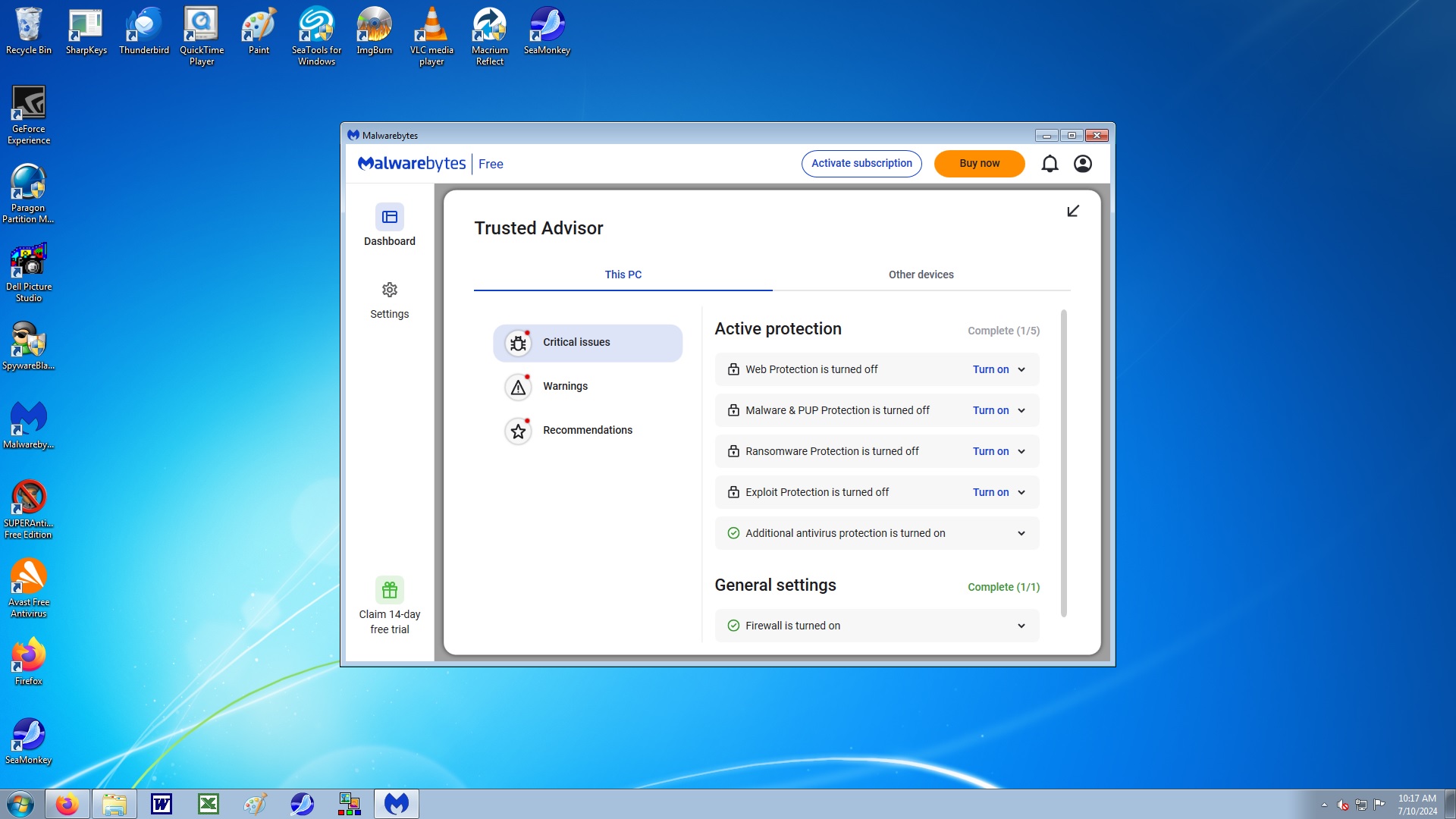The image size is (1456, 819).
Task: Open Thunderbird desktop shortcut
Action: click(x=144, y=31)
